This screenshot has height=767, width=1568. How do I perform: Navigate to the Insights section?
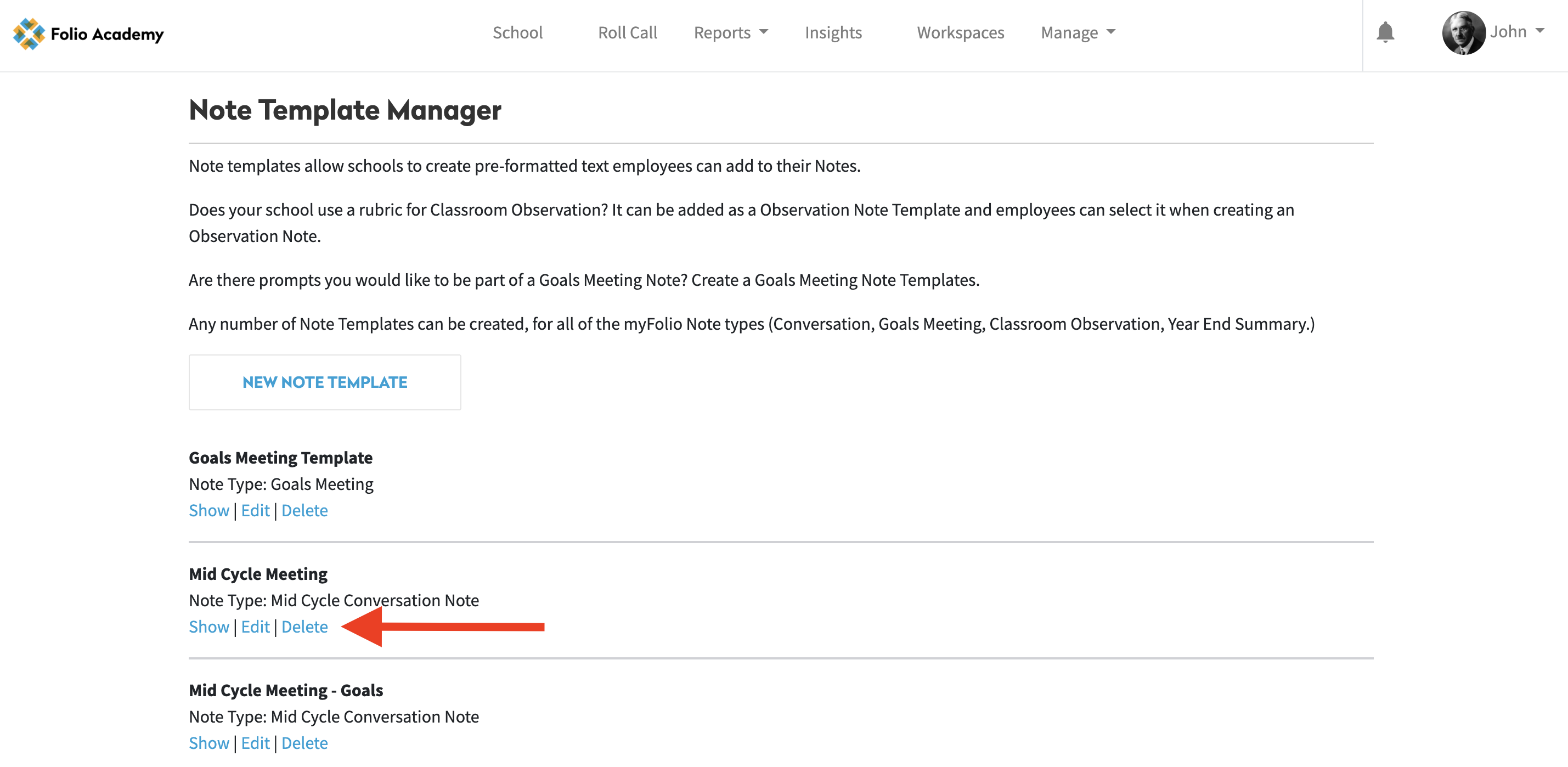833,32
